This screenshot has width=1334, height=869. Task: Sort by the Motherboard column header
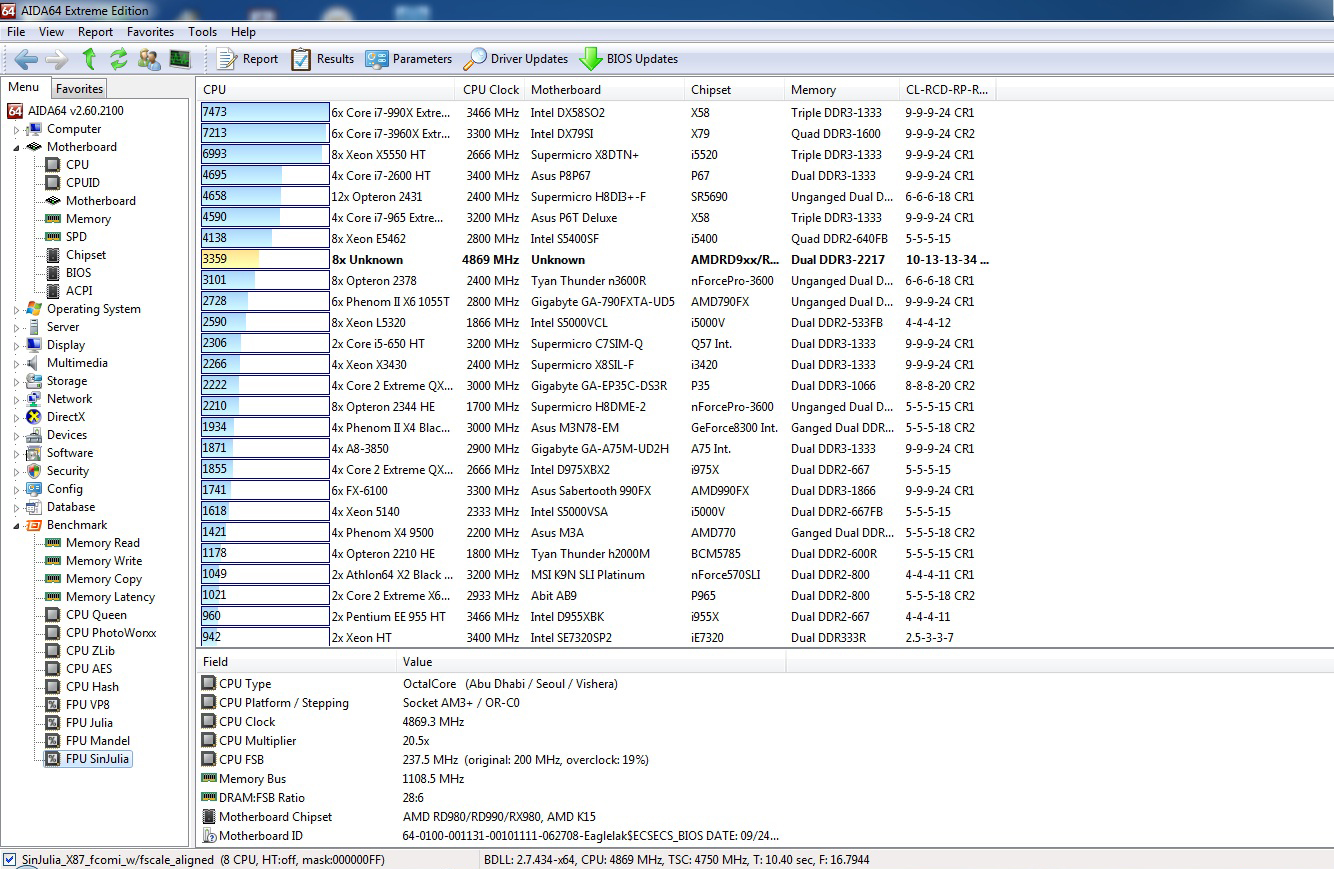pos(605,90)
